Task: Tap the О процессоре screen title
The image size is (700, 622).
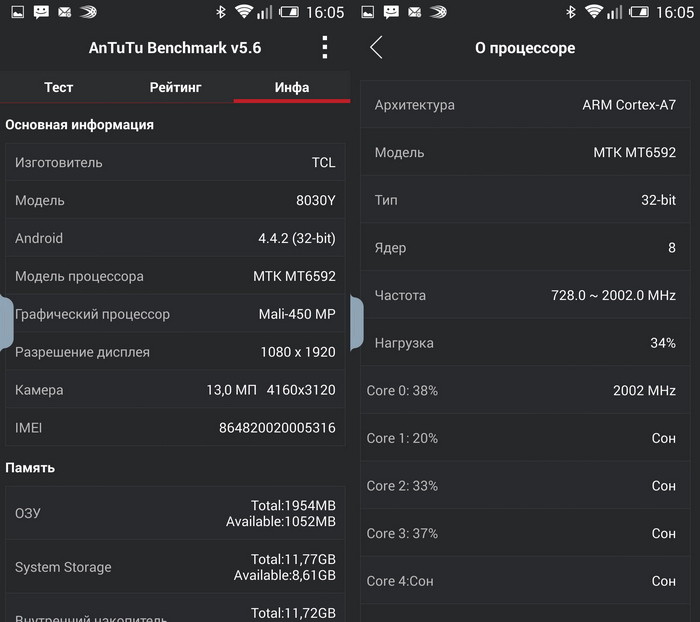Action: 525,48
